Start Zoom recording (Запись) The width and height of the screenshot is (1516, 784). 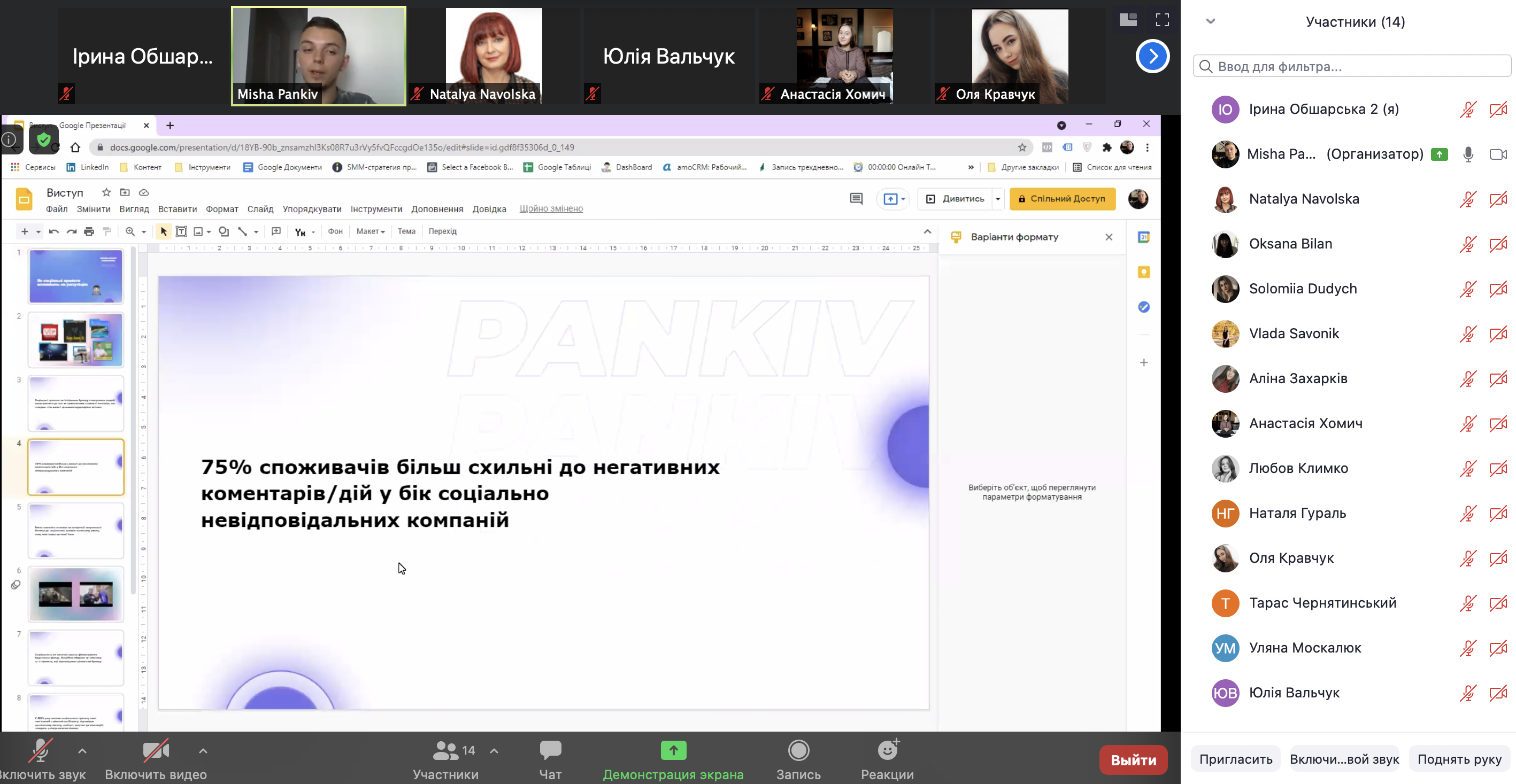tap(798, 759)
